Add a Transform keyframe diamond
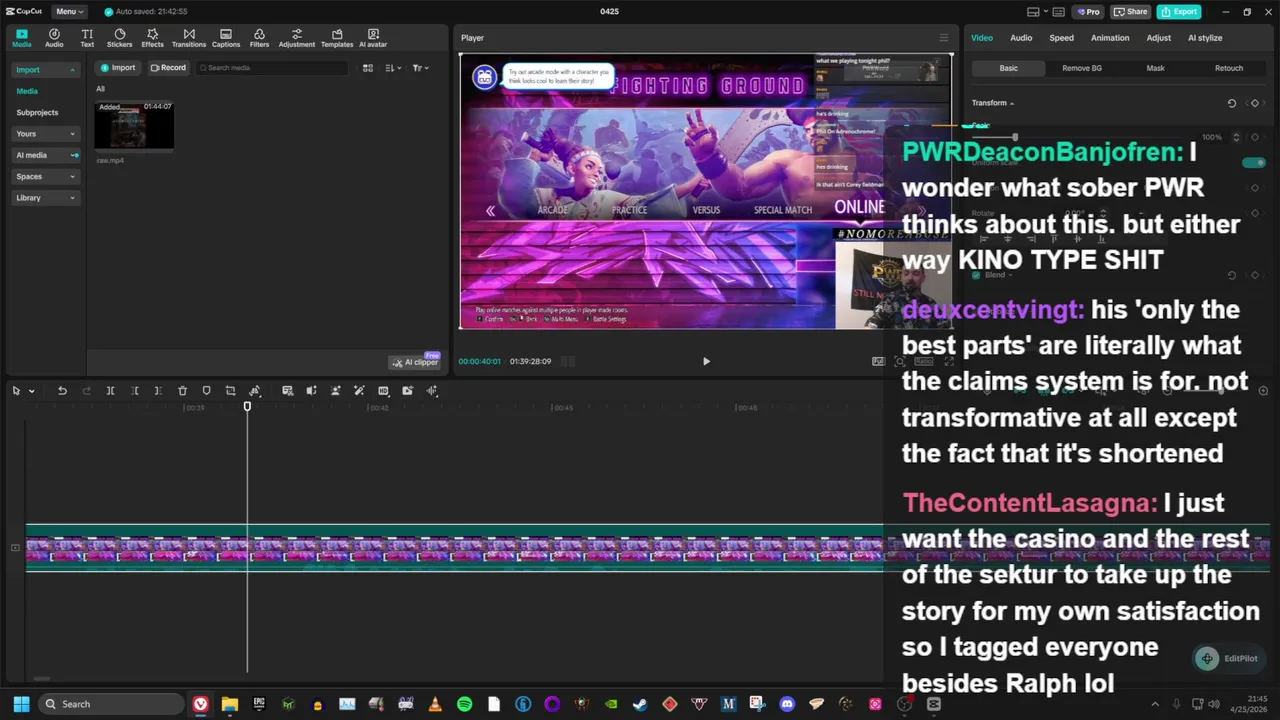 pos(1255,103)
